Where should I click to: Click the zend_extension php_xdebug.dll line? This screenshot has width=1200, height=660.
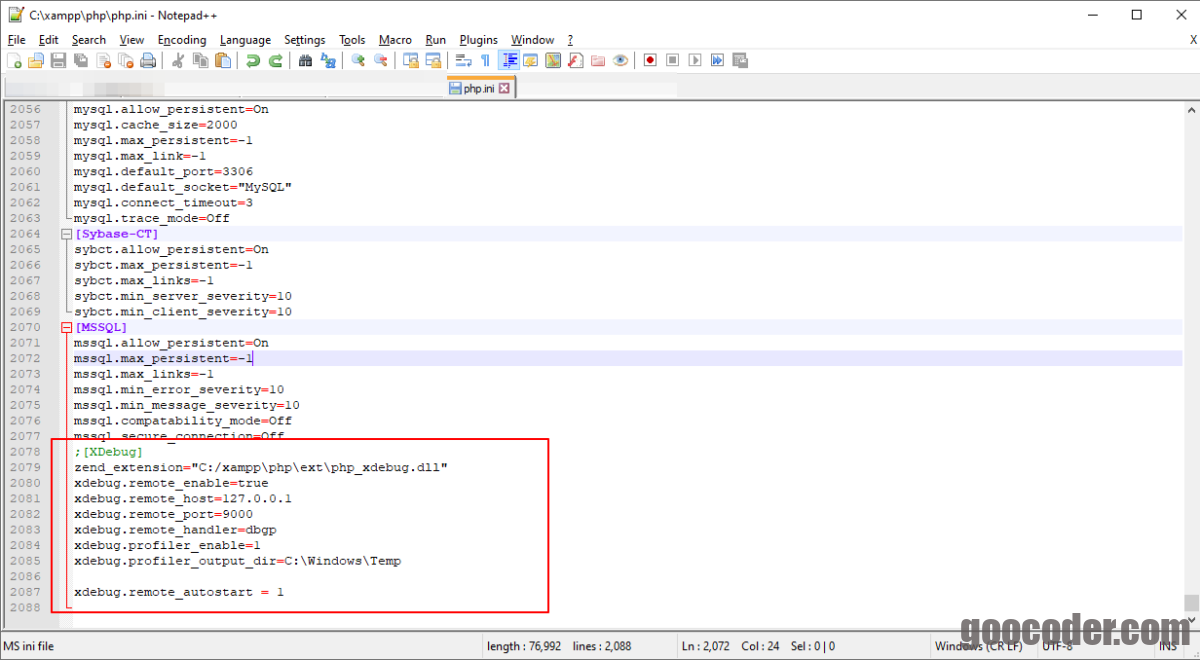tap(261, 467)
